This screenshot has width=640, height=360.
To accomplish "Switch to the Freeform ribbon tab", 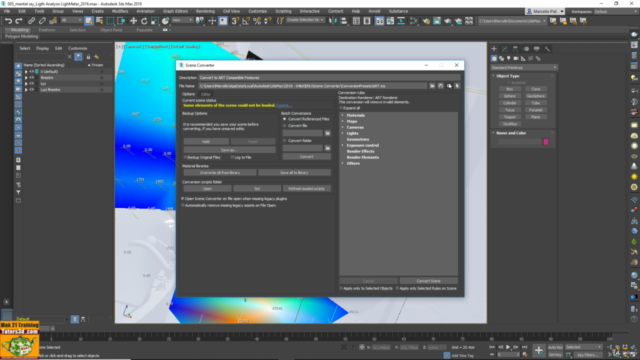I will click(47, 30).
